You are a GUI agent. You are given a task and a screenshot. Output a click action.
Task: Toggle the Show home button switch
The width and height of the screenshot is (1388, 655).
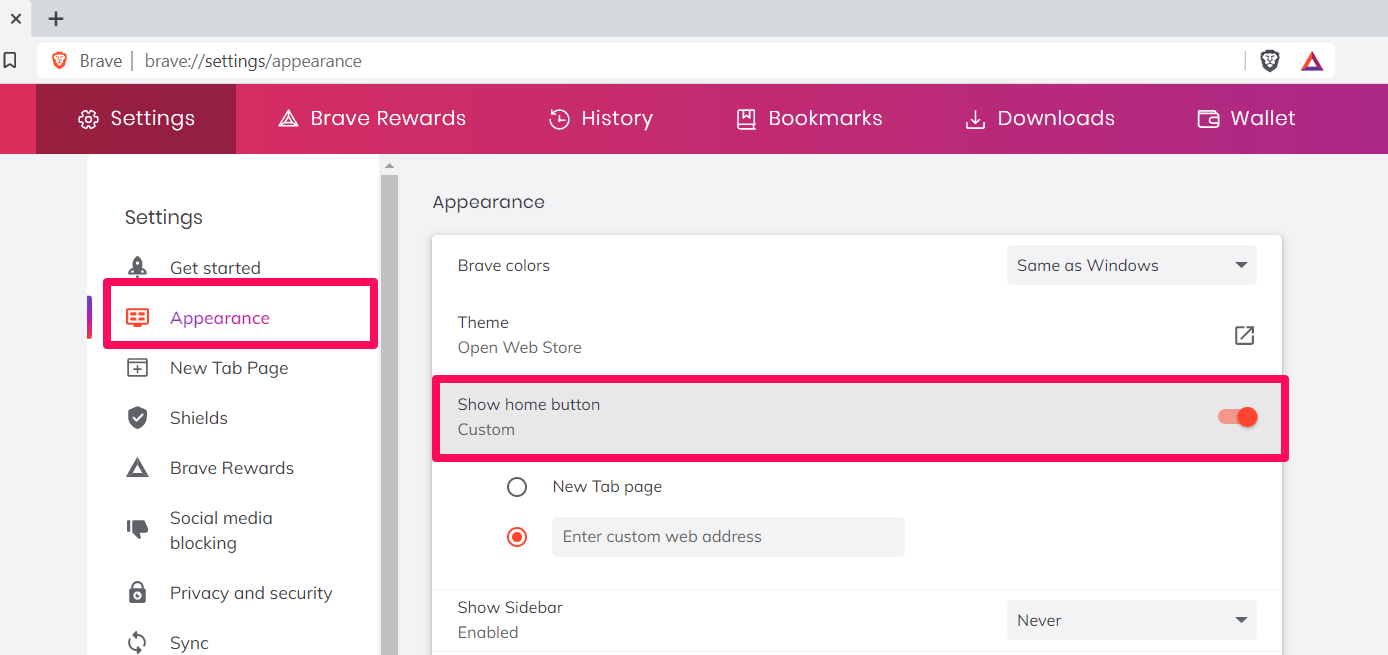(1237, 417)
